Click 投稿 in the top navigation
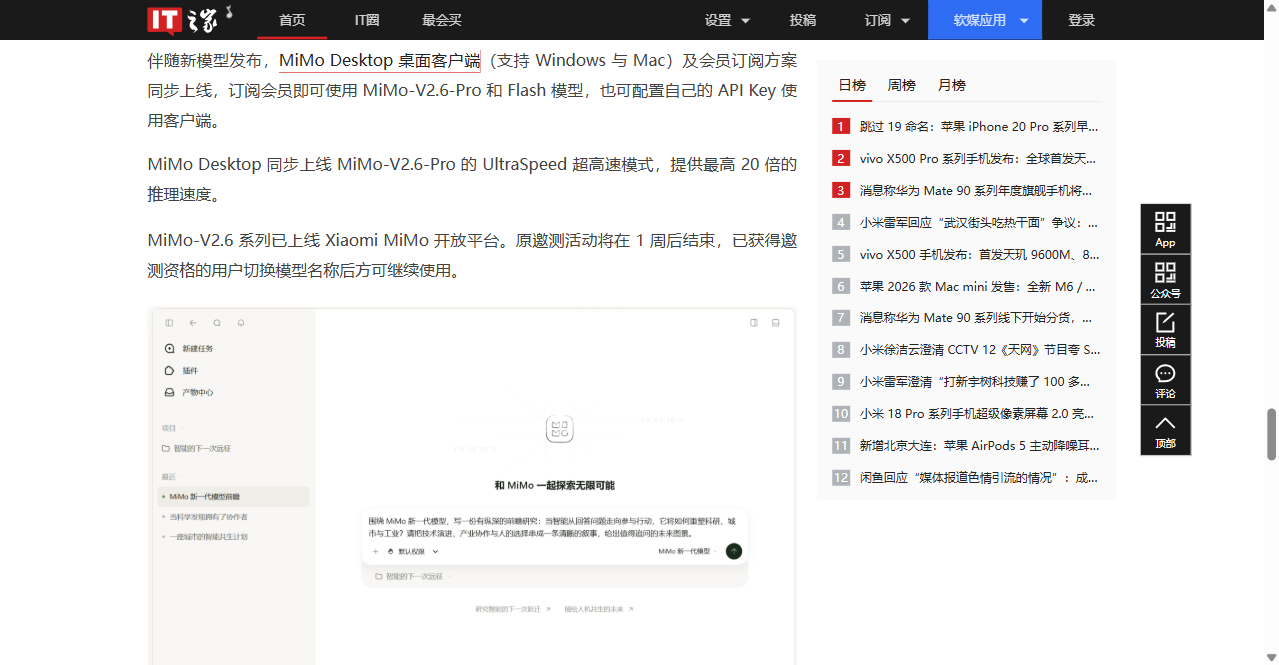Viewport: 1279px width, 665px height. coord(803,20)
